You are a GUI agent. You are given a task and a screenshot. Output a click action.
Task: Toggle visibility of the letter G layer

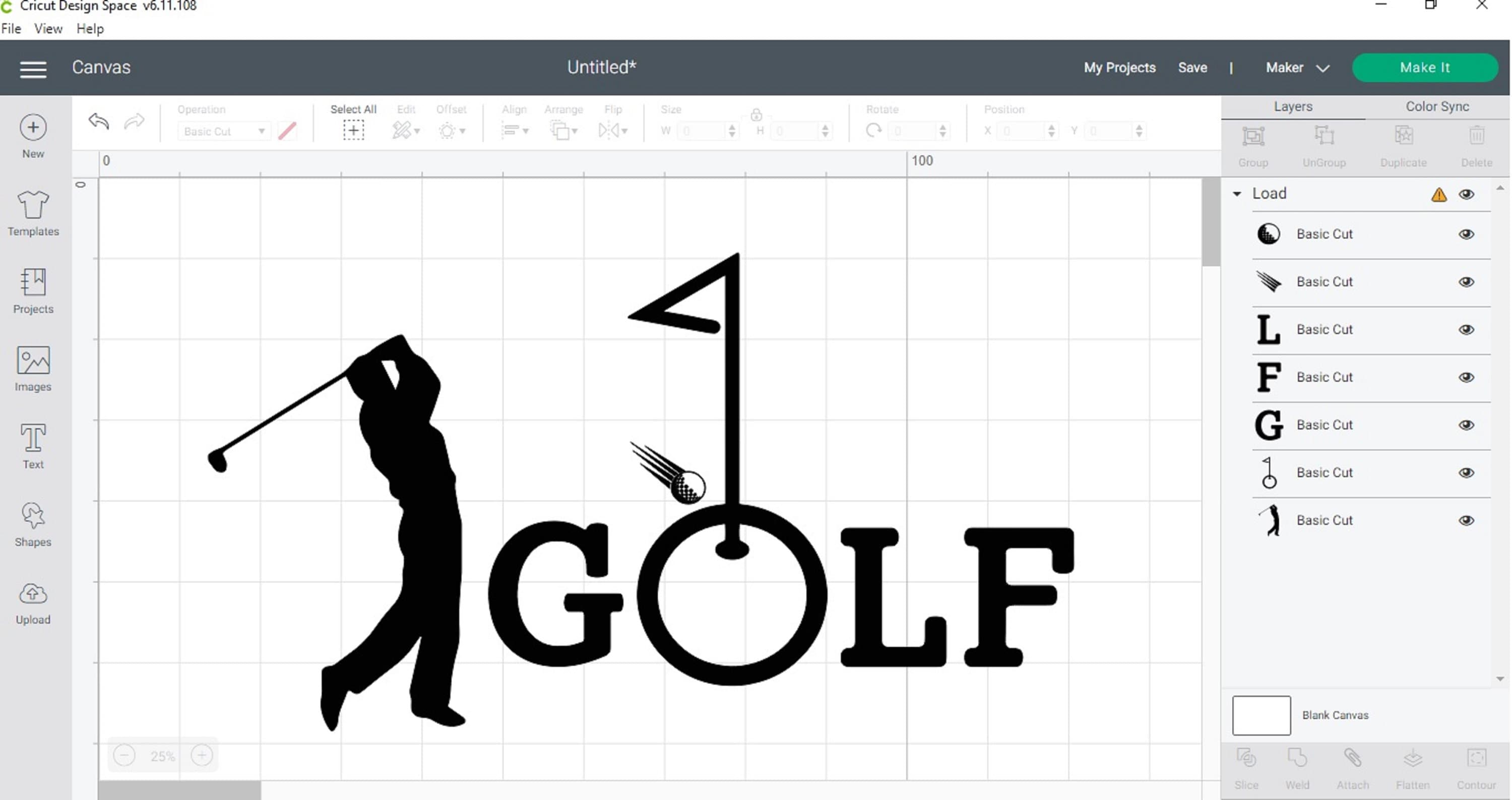(1466, 424)
